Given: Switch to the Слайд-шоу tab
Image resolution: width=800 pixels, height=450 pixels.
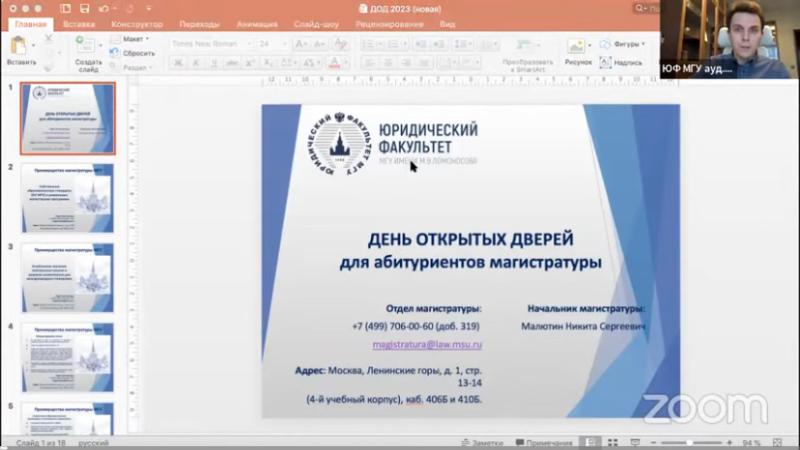Looking at the screenshot, I should click(x=316, y=24).
